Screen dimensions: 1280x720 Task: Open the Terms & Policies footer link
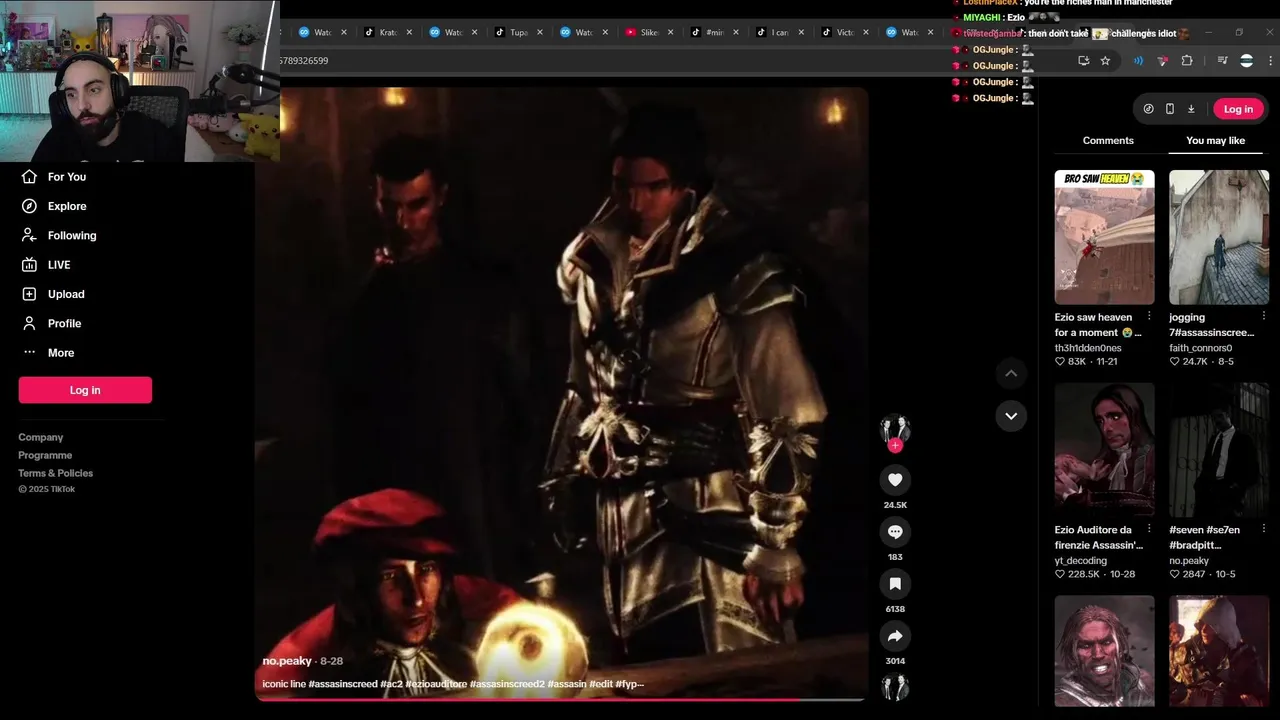point(55,473)
